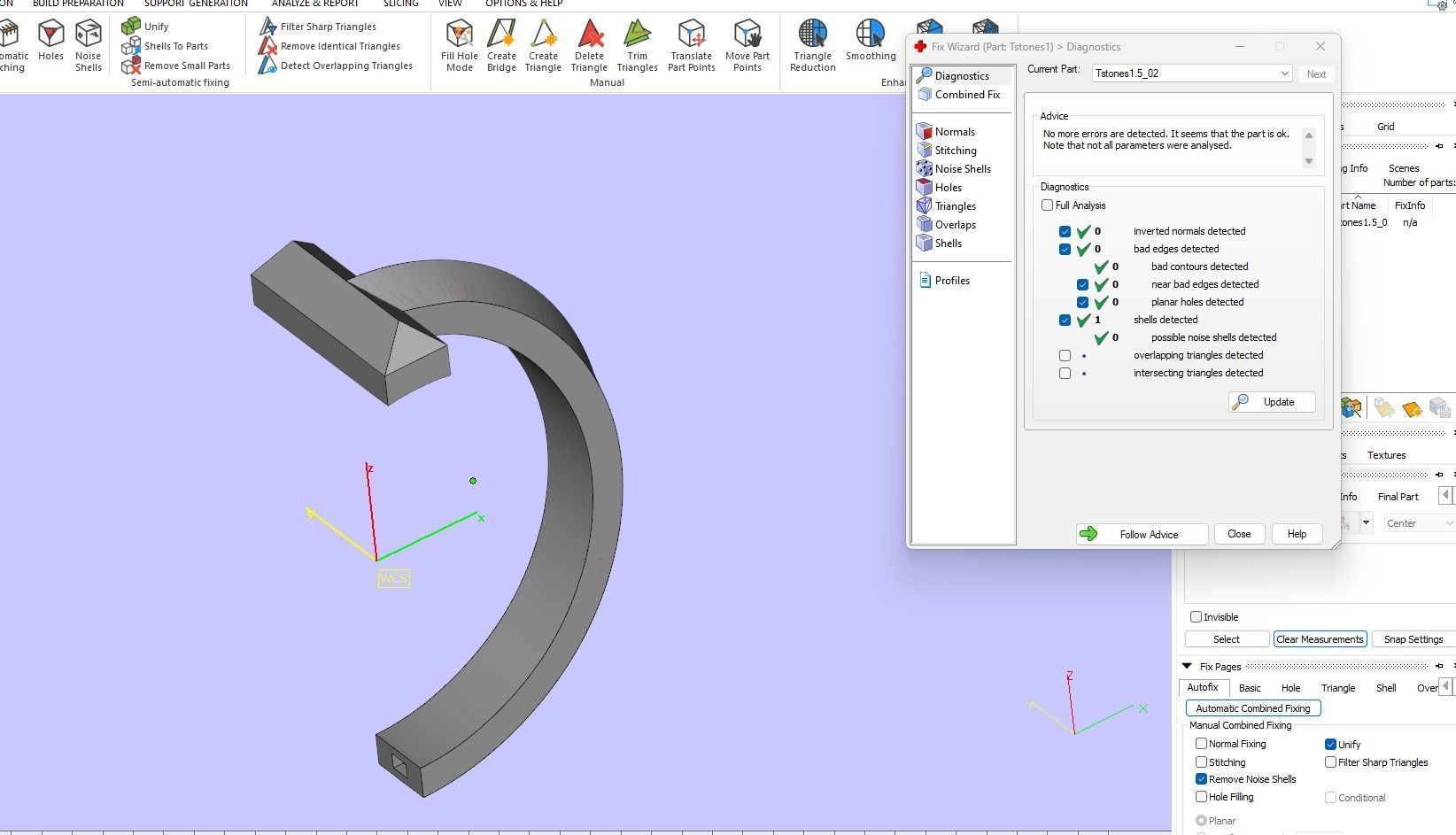This screenshot has width=1456, height=835.
Task: Uncheck Remove Noise Shells option
Action: click(1202, 779)
